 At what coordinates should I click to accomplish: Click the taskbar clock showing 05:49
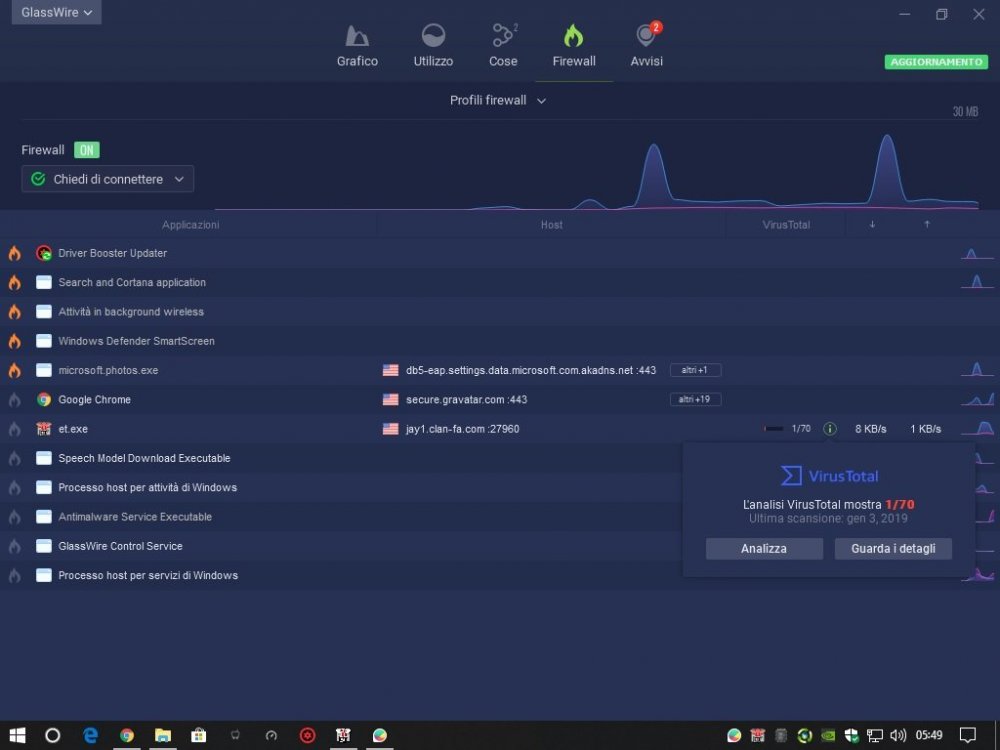coord(929,735)
